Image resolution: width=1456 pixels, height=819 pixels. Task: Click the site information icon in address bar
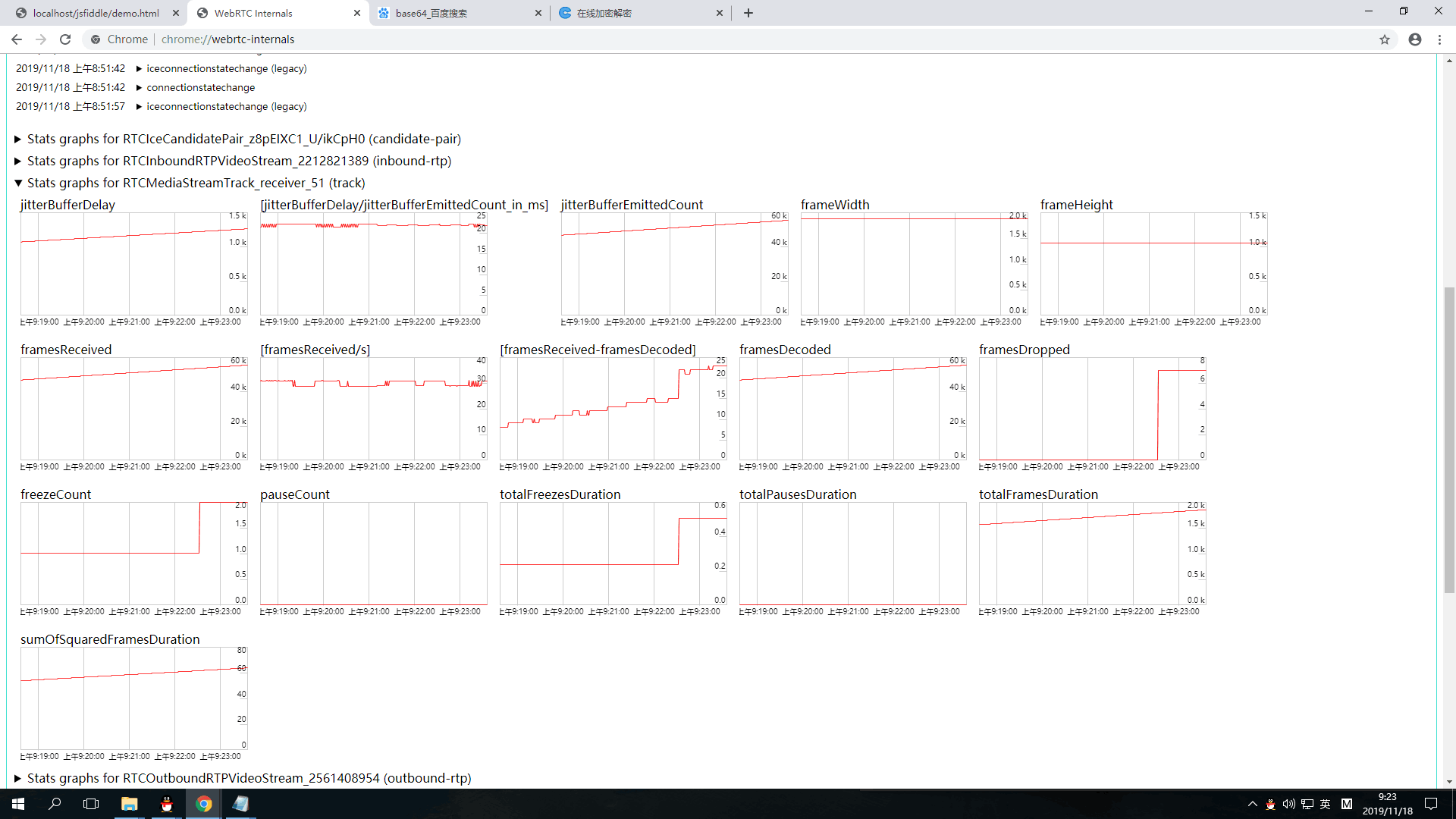click(96, 39)
